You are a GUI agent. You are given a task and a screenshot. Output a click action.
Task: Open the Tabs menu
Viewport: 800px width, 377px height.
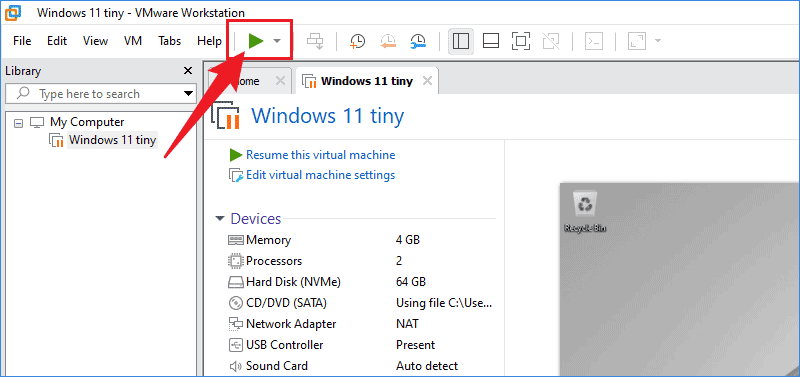(x=169, y=41)
